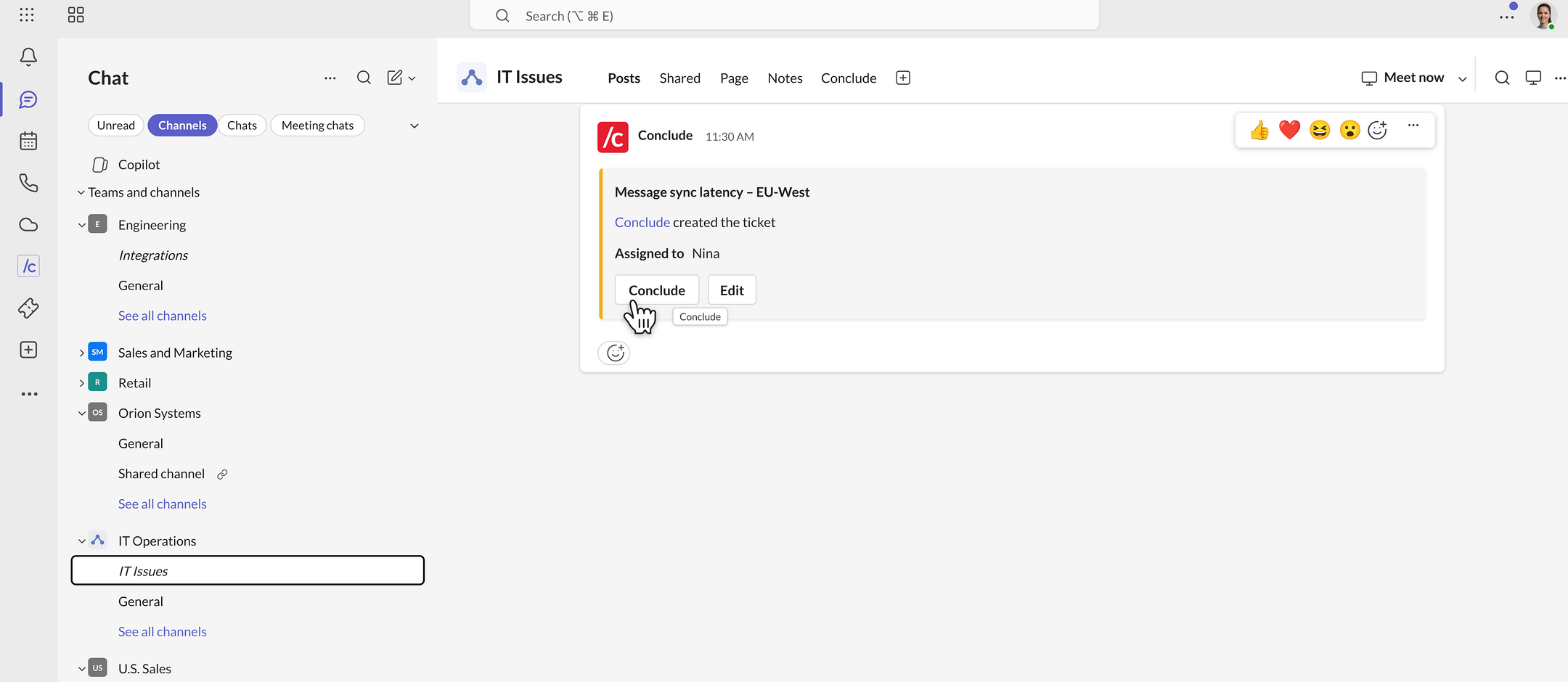Open the Calendar icon in left rail
The width and height of the screenshot is (1568, 682).
click(28, 141)
